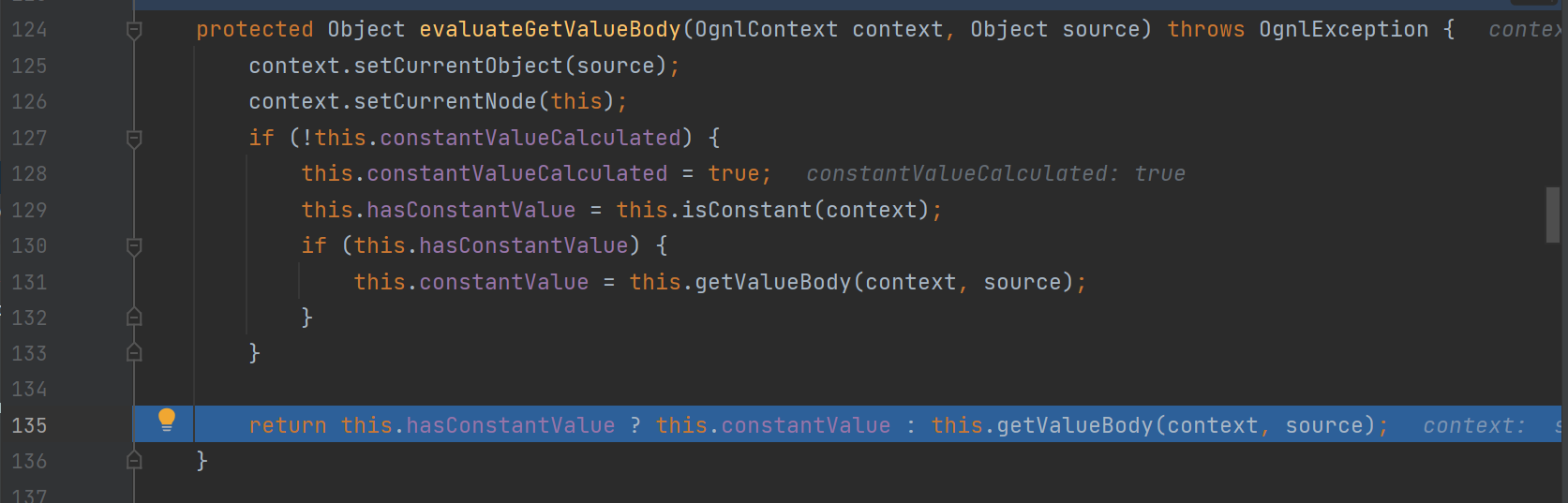Click line number 128 in the gutter
This screenshot has height=503, width=1568.
click(29, 174)
